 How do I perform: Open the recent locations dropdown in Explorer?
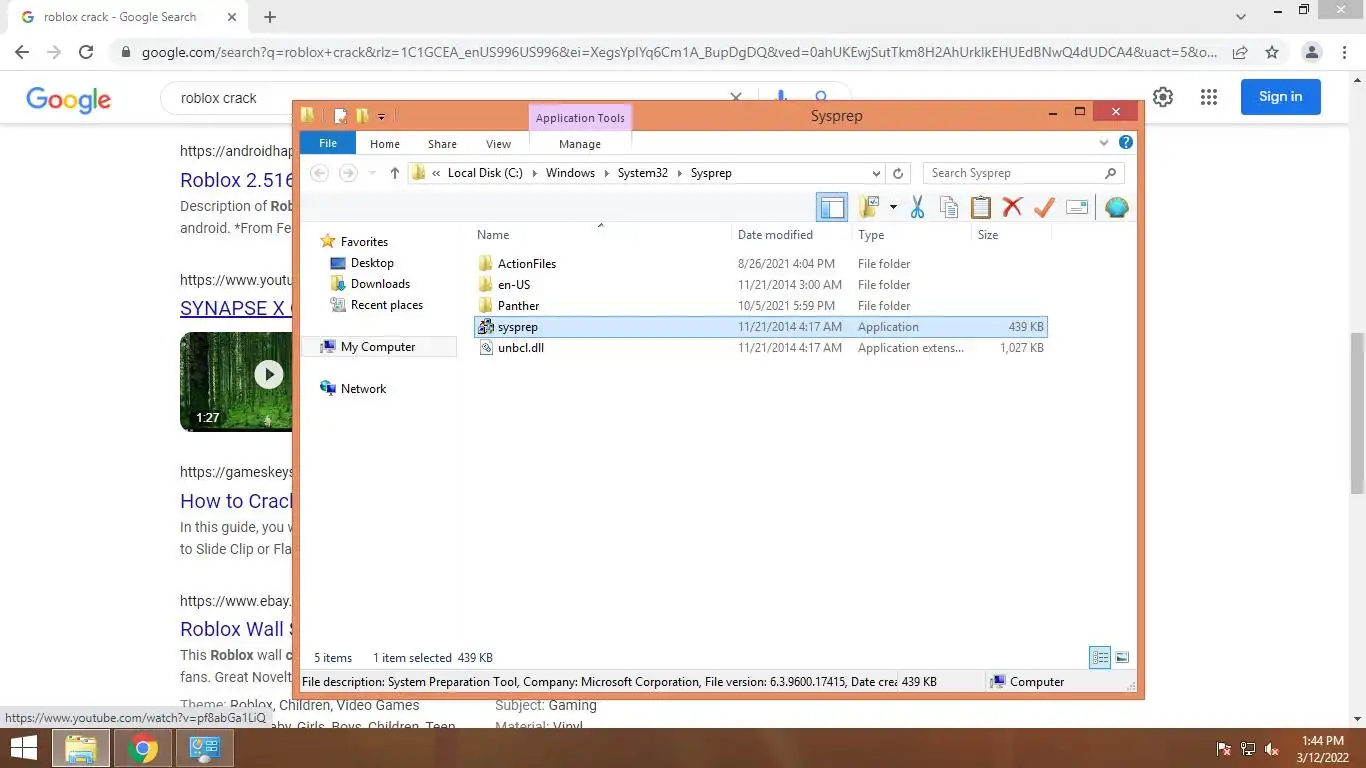(372, 173)
